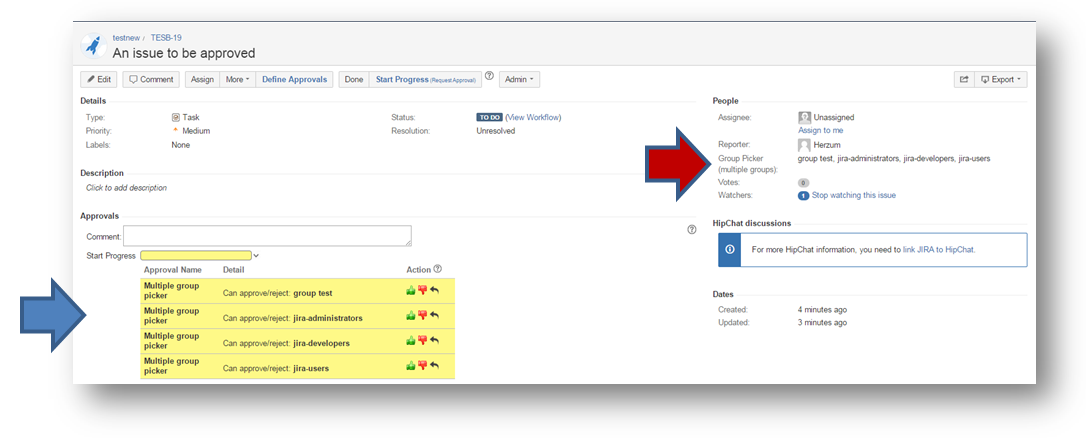Open the More dropdown menu
Screen dimensions: 1086x438
pos(238,79)
